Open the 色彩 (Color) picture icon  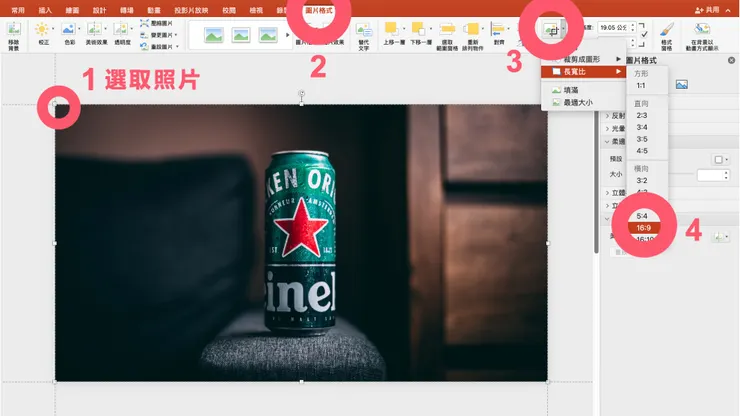[x=68, y=30]
